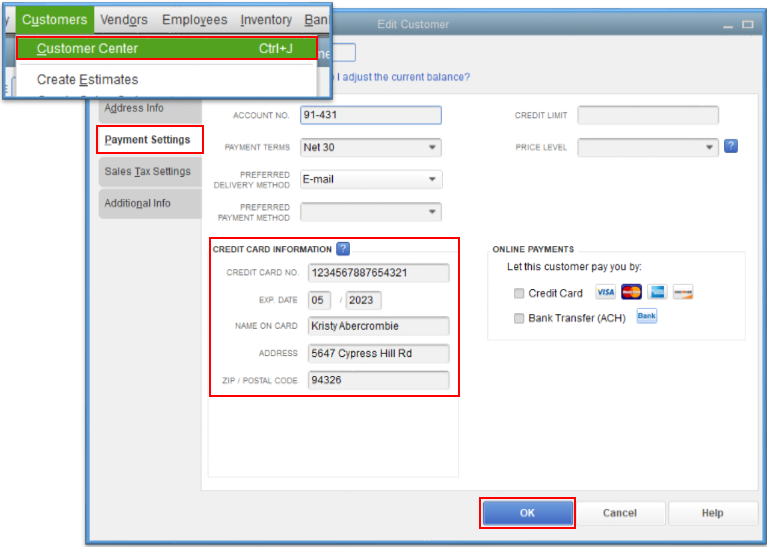Image resolution: width=767 pixels, height=547 pixels.
Task: Open the Inventory menu
Action: pos(266,20)
